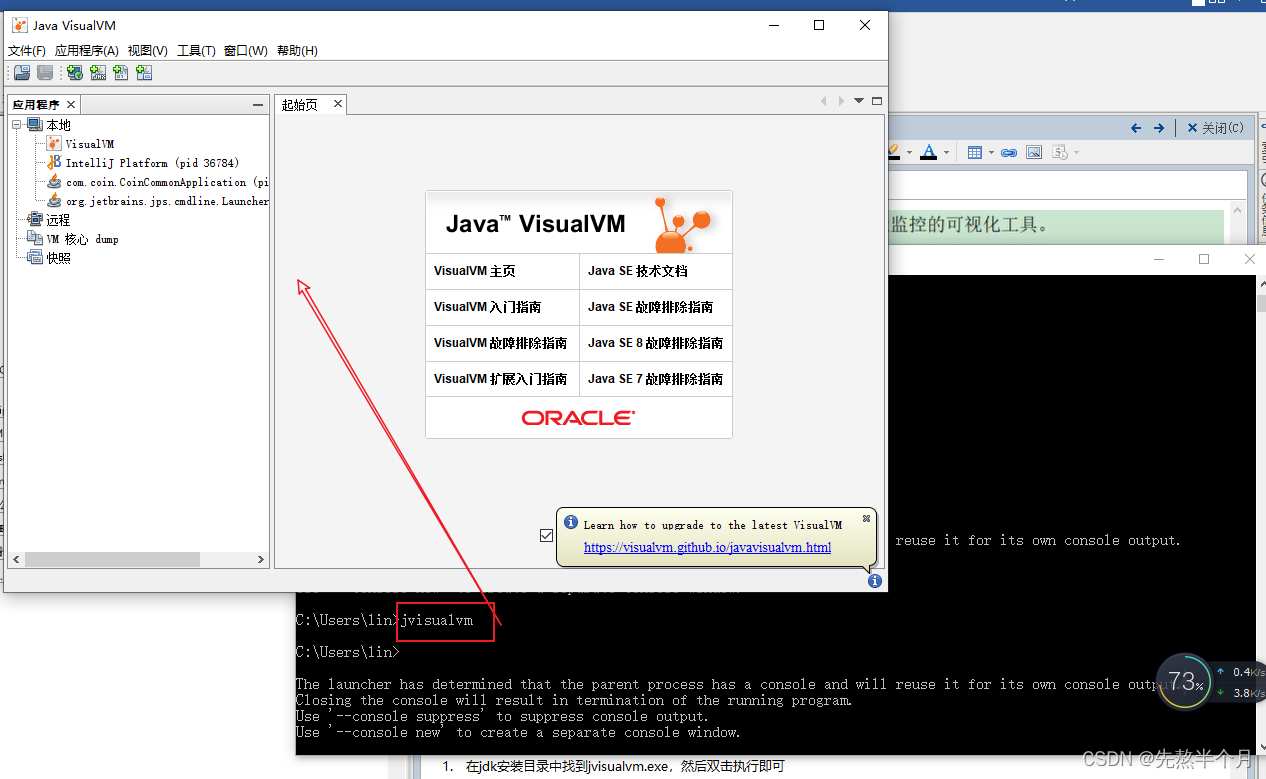Open the Java SE 技术文档 link

(x=638, y=271)
